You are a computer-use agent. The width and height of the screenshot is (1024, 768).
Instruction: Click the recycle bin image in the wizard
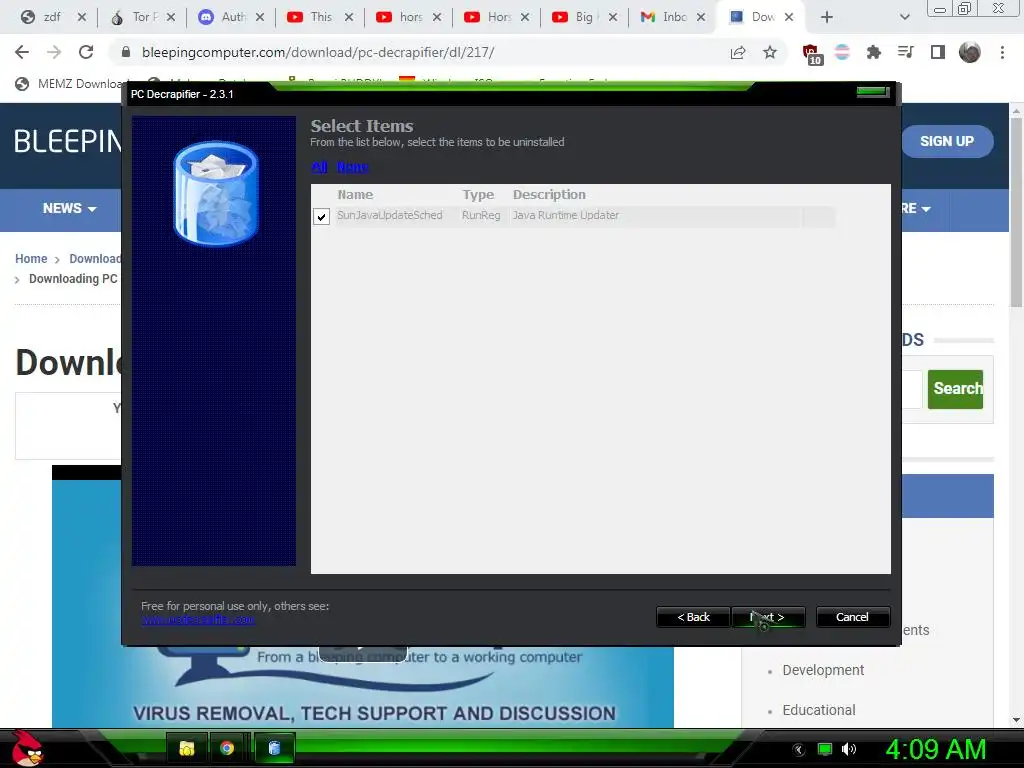pyautogui.click(x=216, y=194)
